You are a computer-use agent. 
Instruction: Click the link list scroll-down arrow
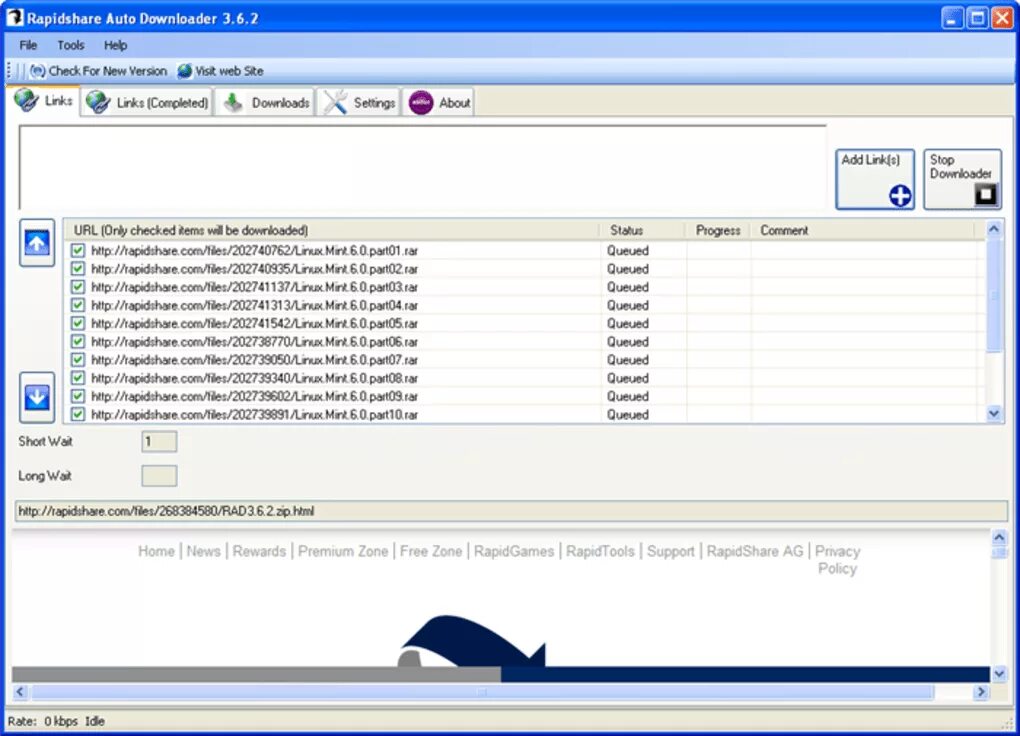click(993, 413)
